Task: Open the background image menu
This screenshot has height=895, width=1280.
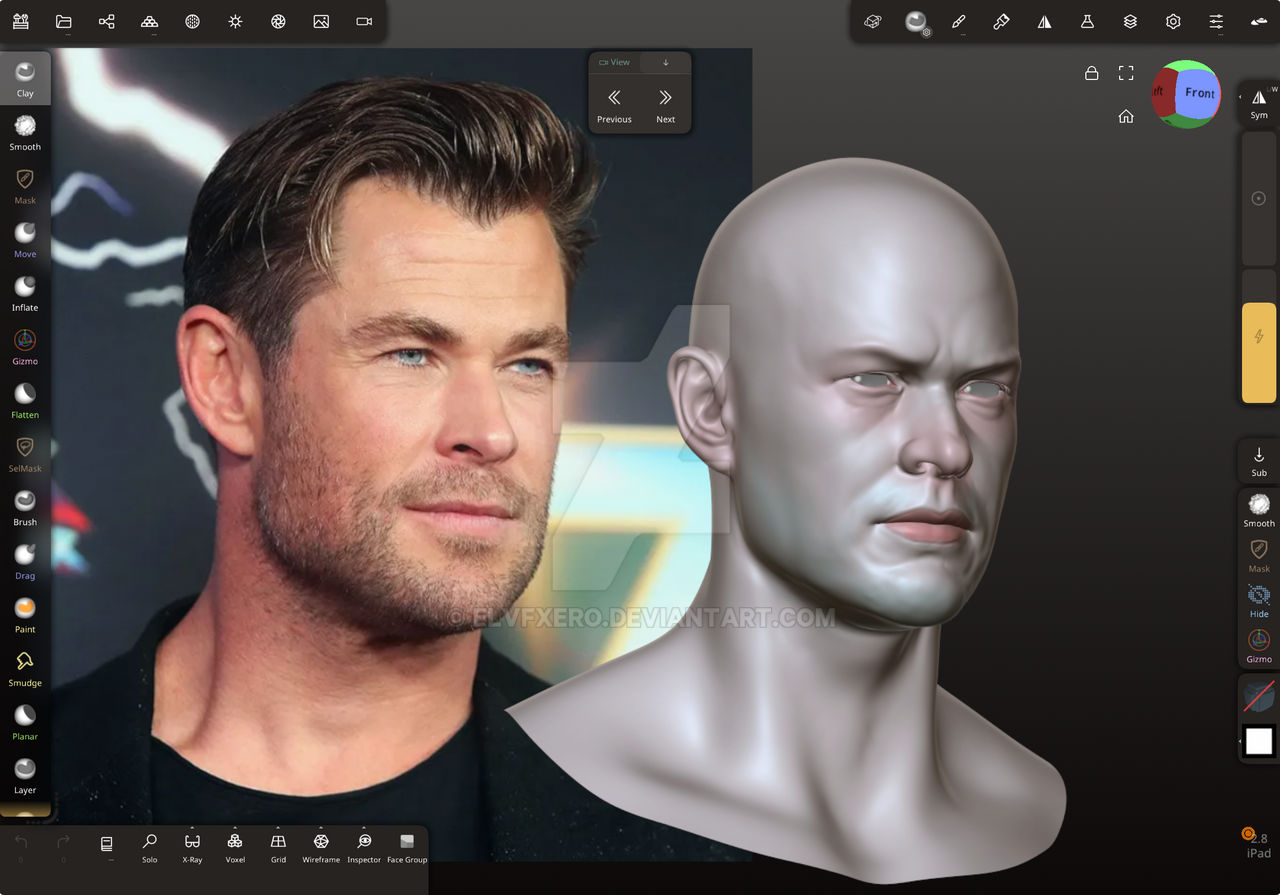Action: pos(321,21)
